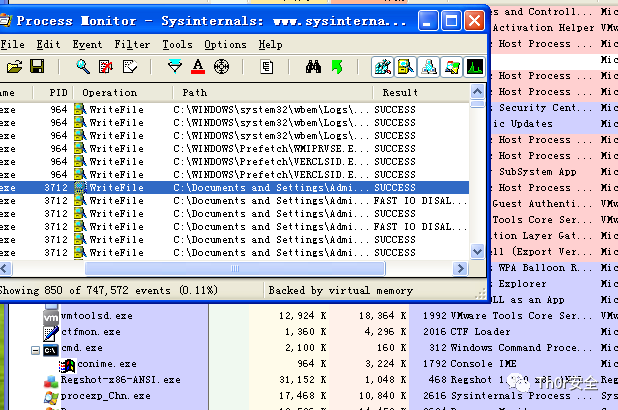Click the Process Monitor title bar icon
Viewport: 618px width, 410px height.
point(4,20)
